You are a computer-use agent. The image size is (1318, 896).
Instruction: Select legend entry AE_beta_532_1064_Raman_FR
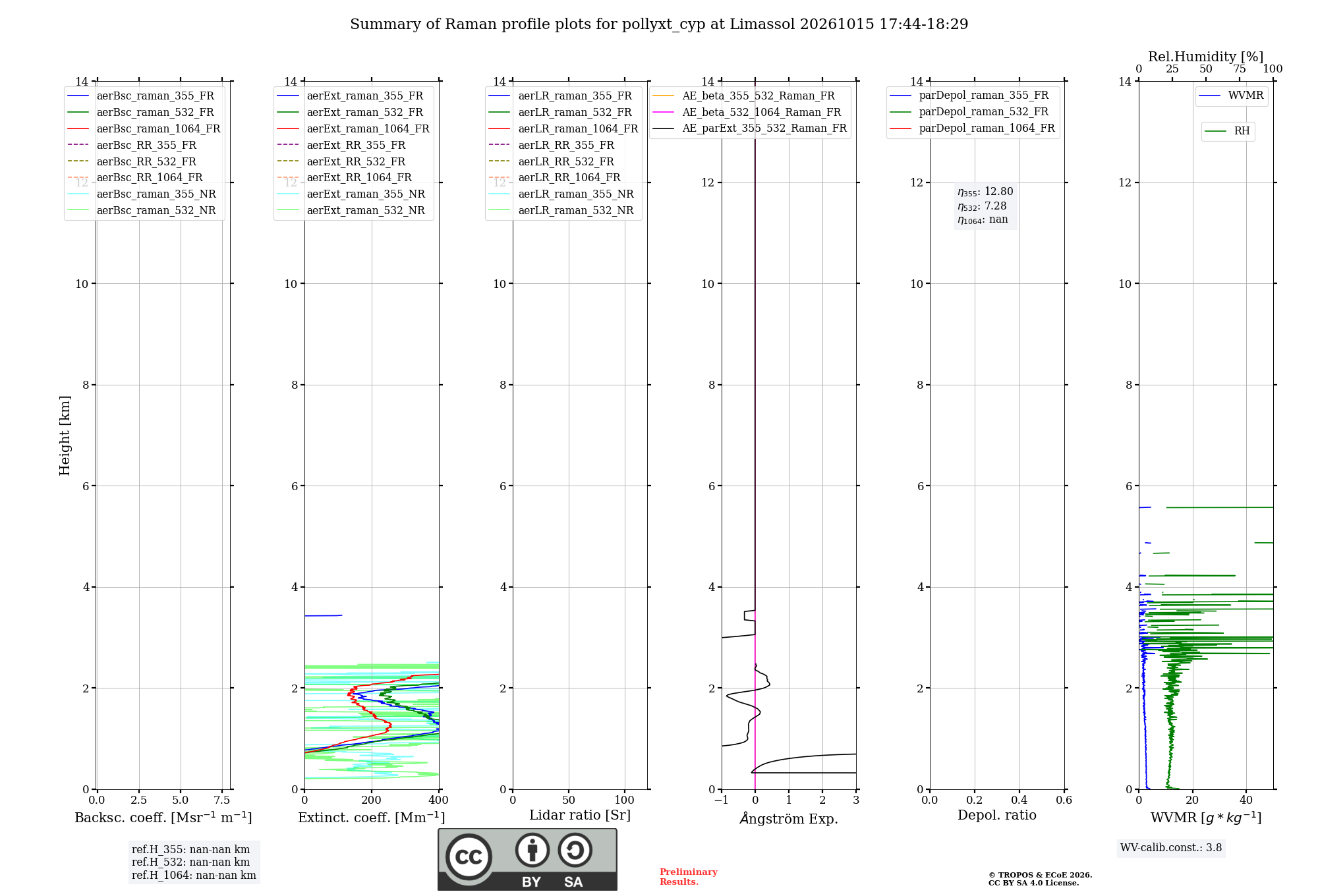[747, 113]
